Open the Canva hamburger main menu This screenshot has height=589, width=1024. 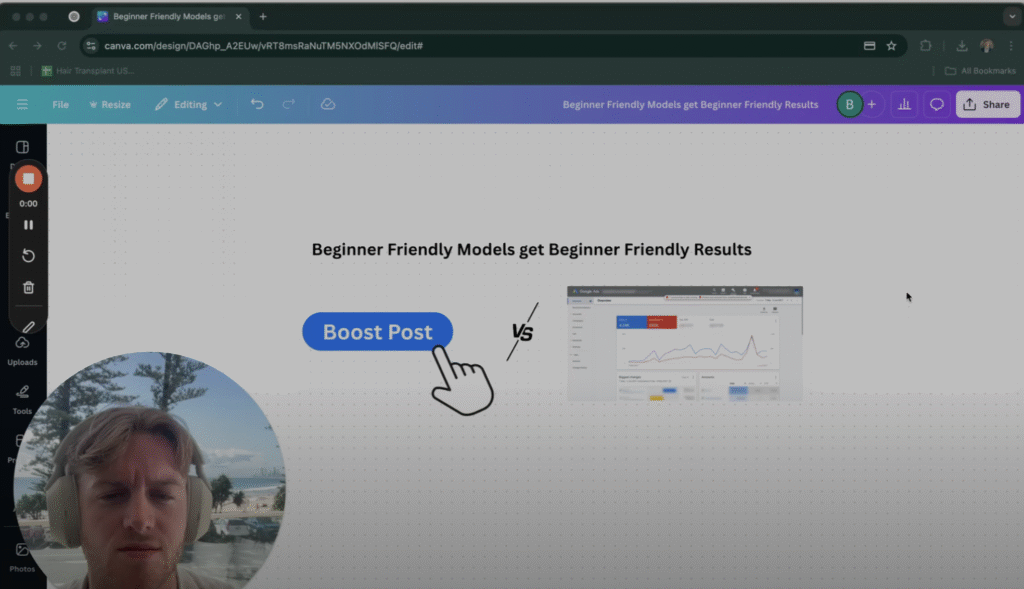point(22,104)
